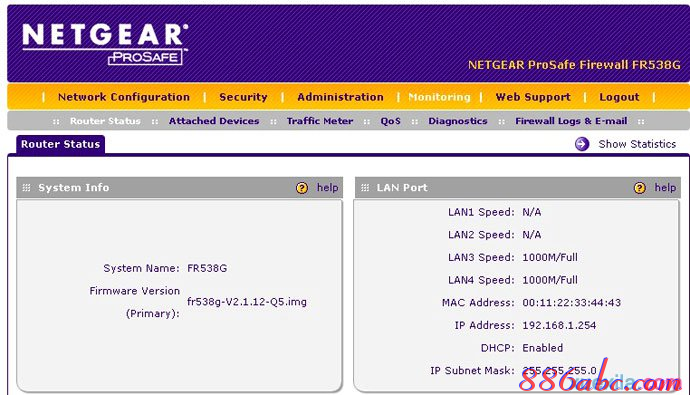Click the DHCP label
690x395 pixels.
[x=497, y=348]
